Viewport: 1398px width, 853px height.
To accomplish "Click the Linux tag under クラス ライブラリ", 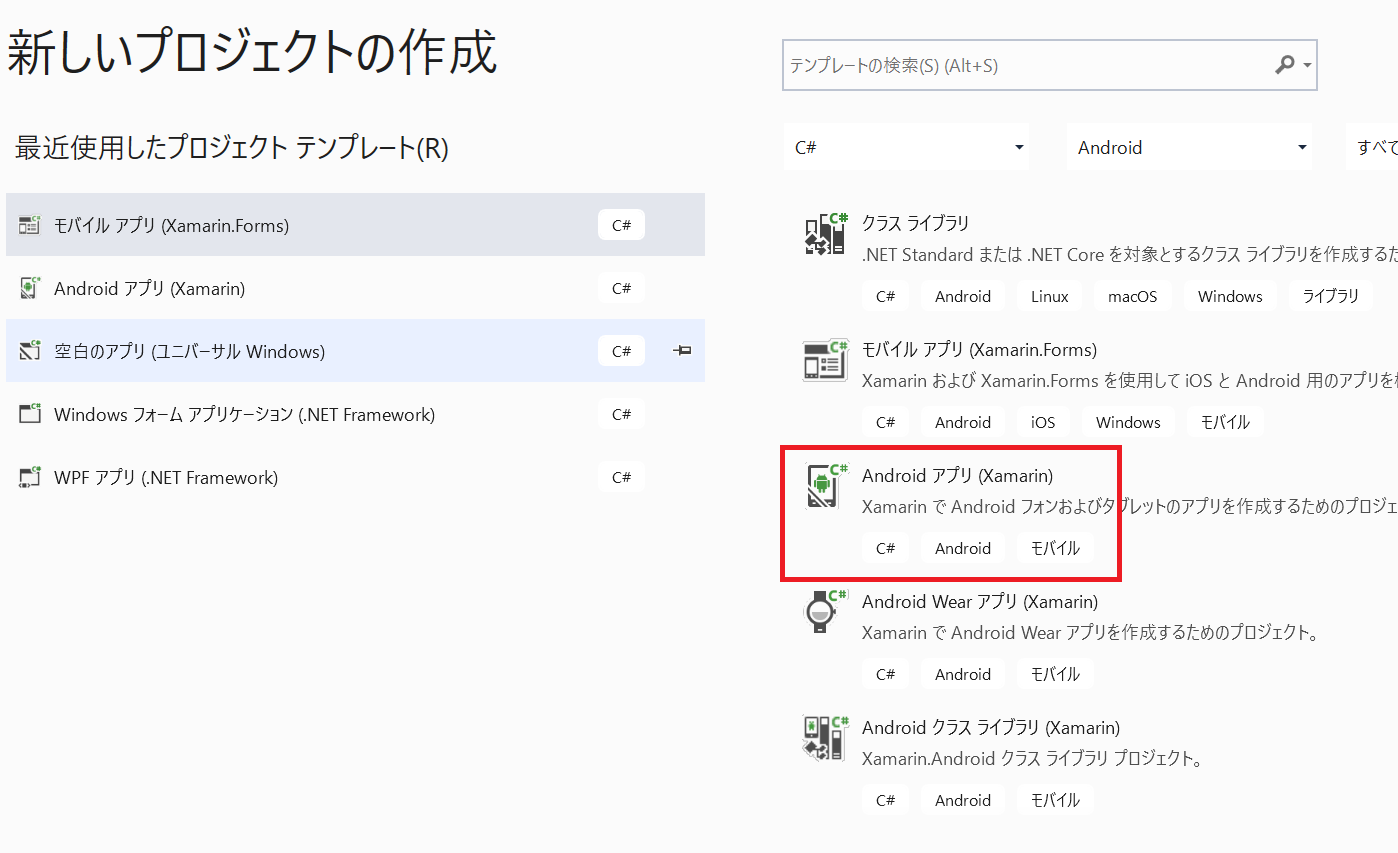I will [1050, 296].
